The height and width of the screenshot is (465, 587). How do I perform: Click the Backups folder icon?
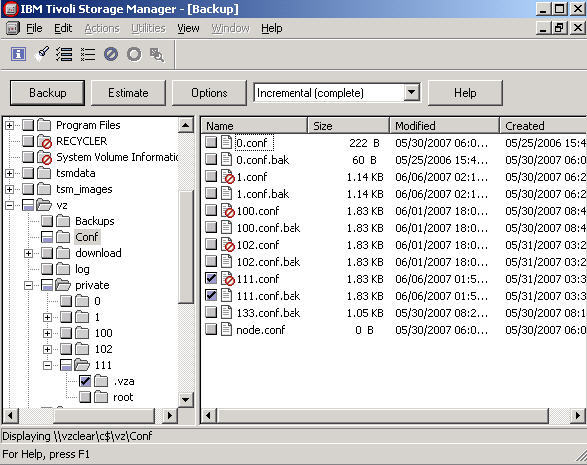(63, 221)
